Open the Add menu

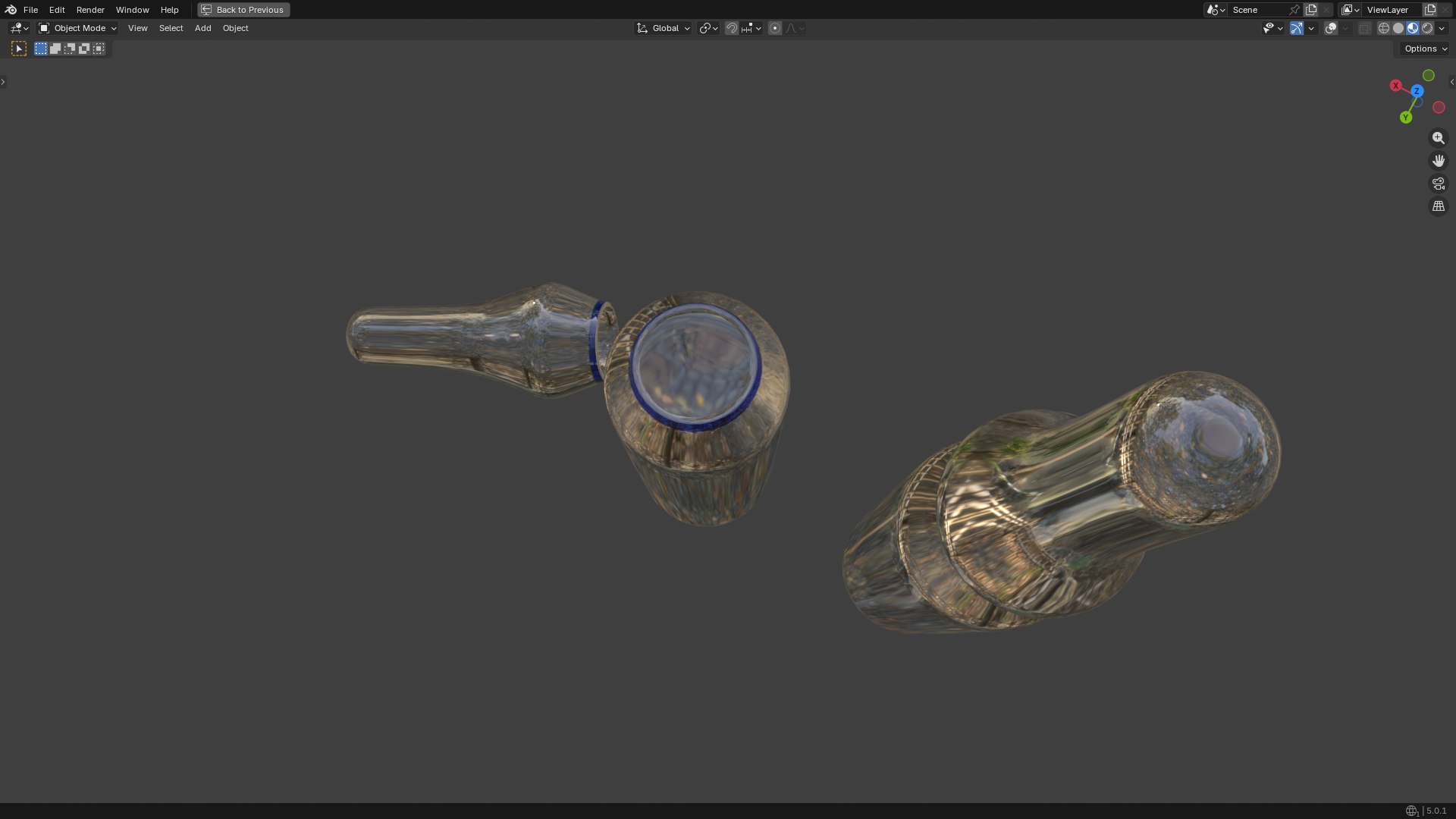(x=202, y=28)
